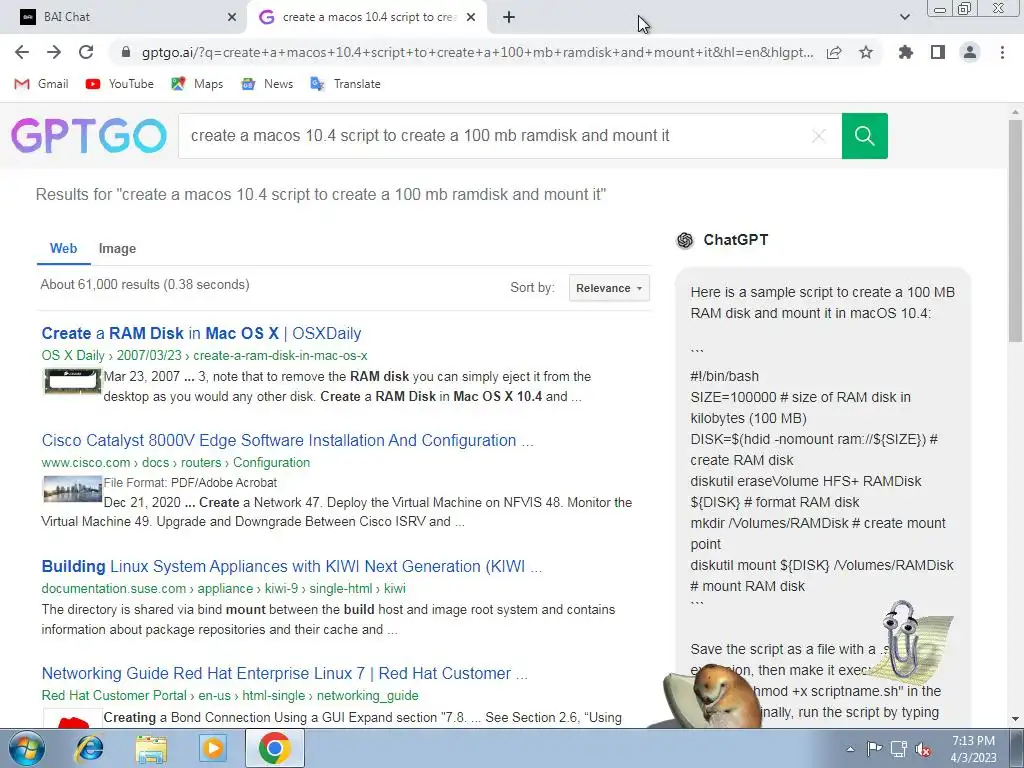This screenshot has width=1024, height=768.
Task: Show hidden system tray icons
Action: (x=850, y=749)
